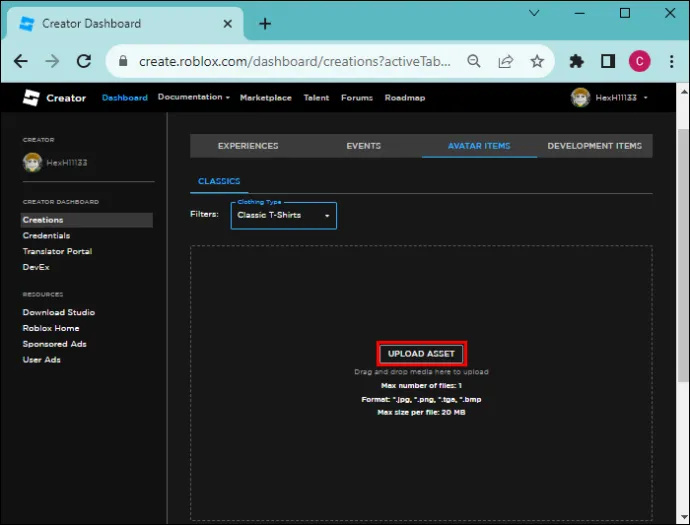Image resolution: width=690 pixels, height=525 pixels.
Task: Expand the Documentation menu
Action: 194,97
